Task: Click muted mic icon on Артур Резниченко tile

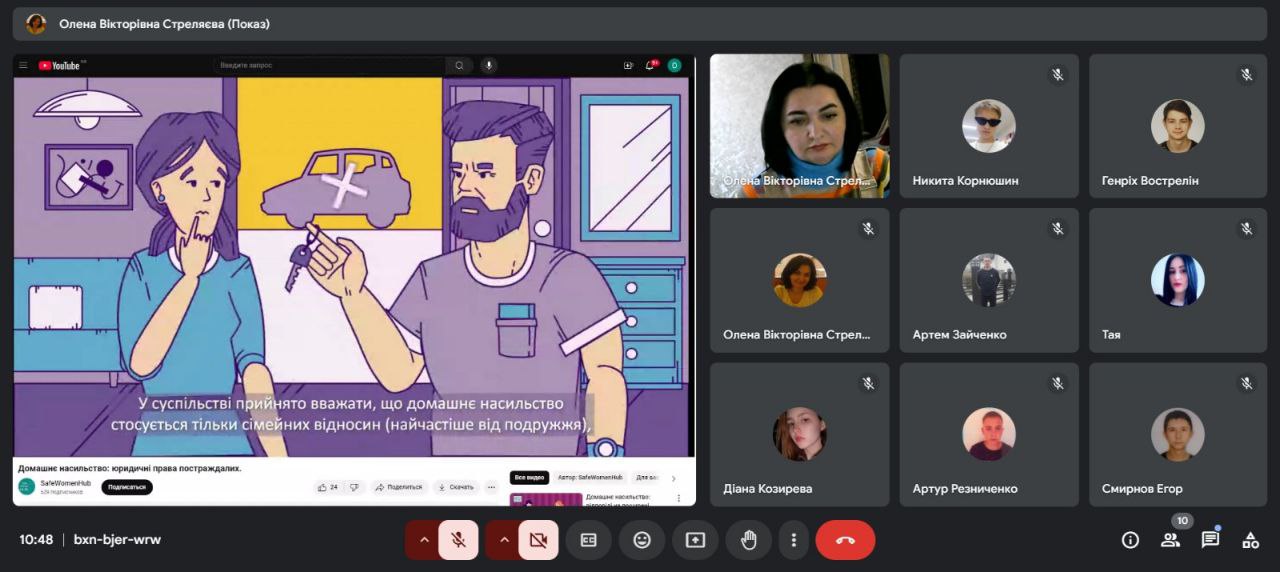Action: [x=1058, y=383]
